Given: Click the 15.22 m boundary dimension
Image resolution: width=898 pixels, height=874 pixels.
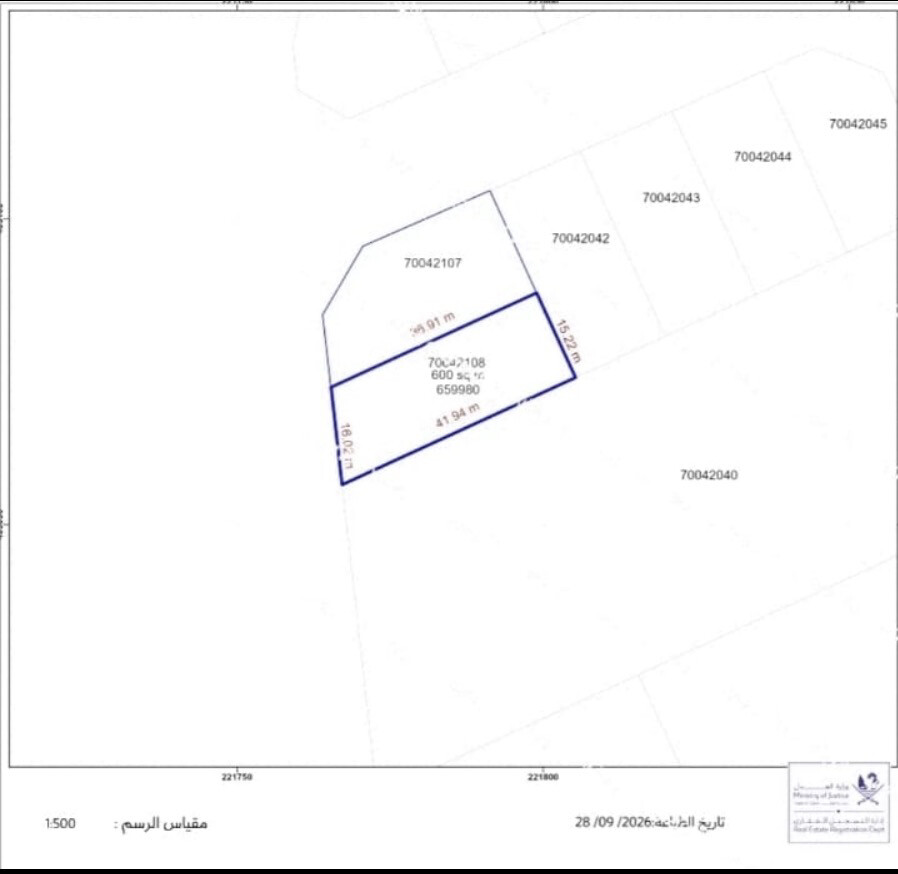Looking at the screenshot, I should pos(569,341).
